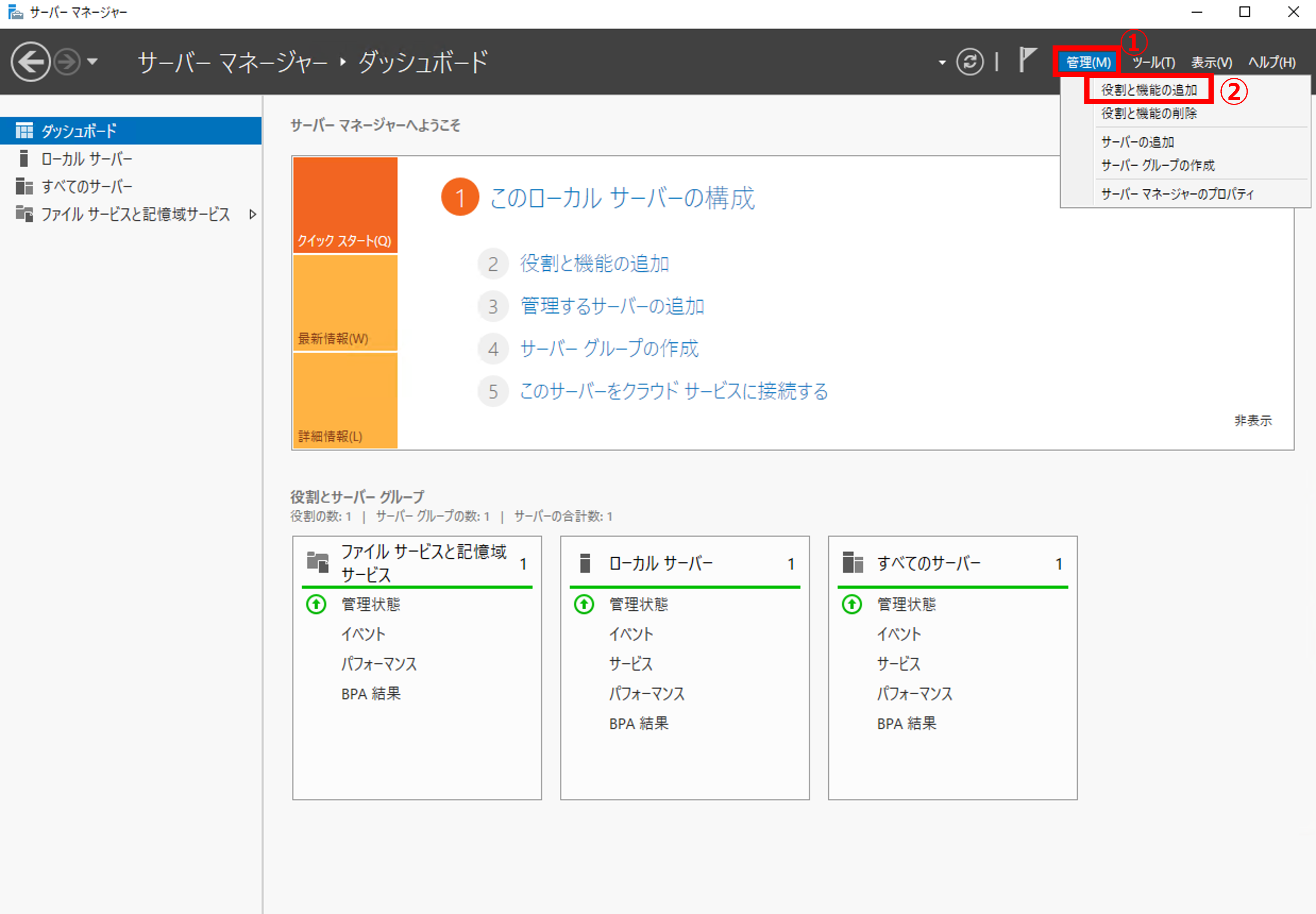Image resolution: width=1316 pixels, height=914 pixels.
Task: Choose 役割と機能の削除 from the 管理 menu
Action: pos(1149,113)
